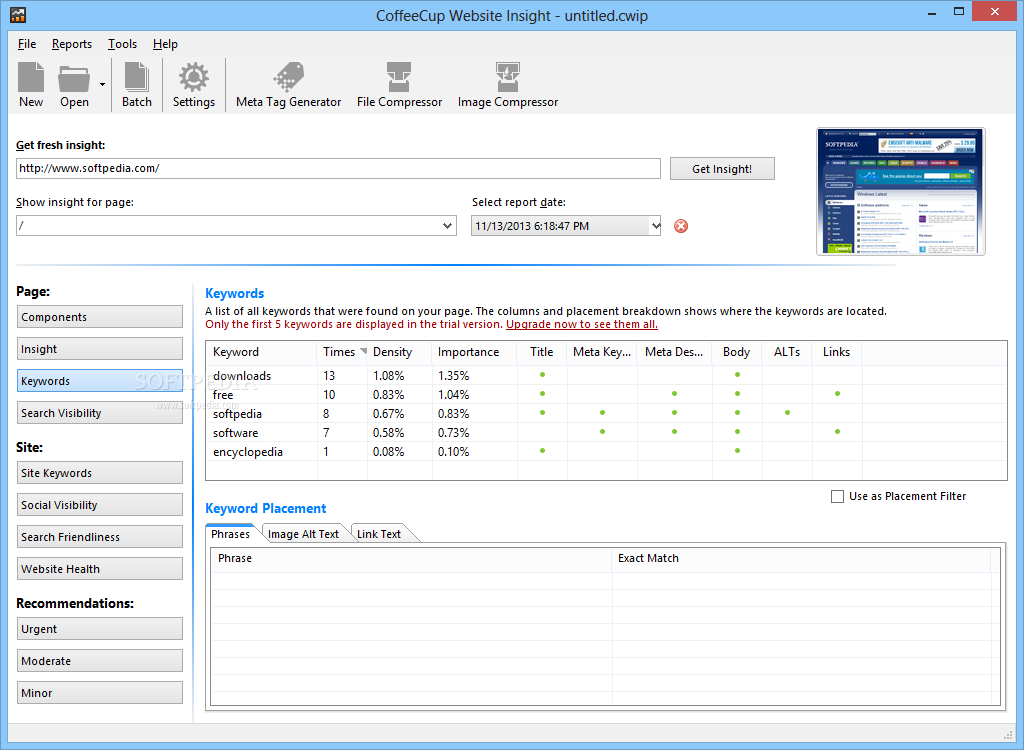Open the Search Friendliness section

(x=100, y=537)
